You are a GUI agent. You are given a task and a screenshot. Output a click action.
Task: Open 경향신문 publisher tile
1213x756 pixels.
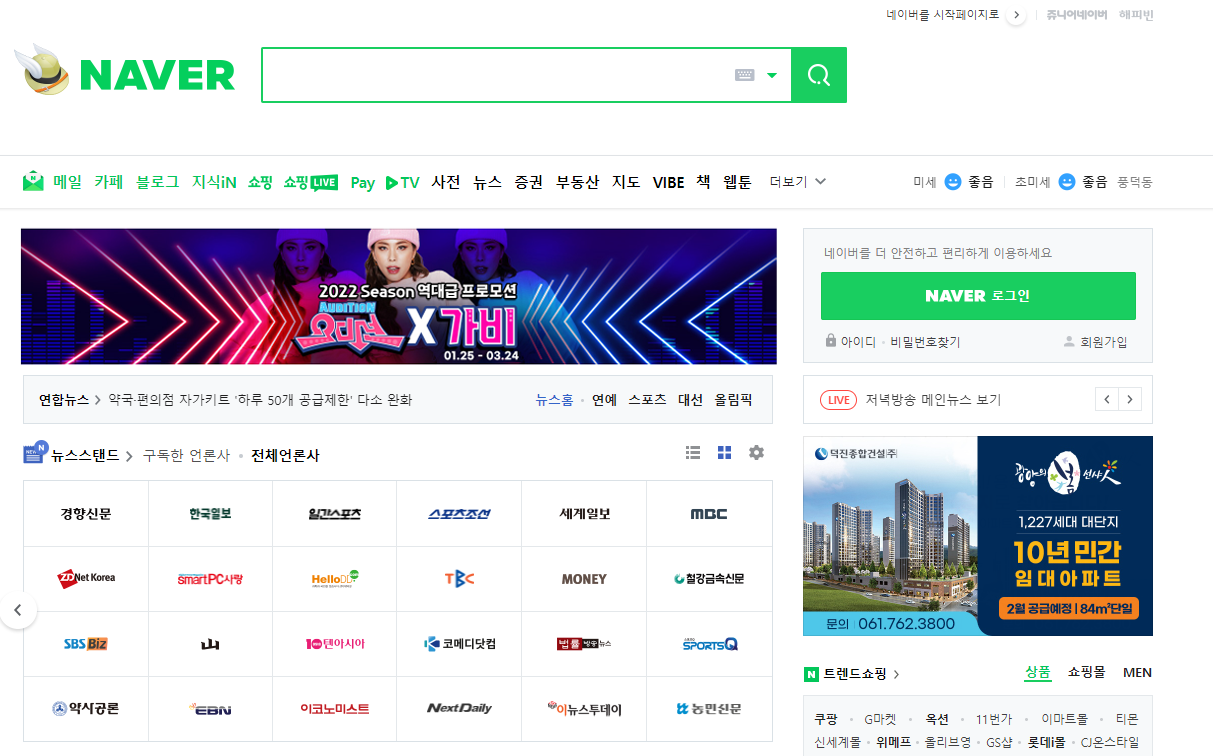[x=86, y=514]
